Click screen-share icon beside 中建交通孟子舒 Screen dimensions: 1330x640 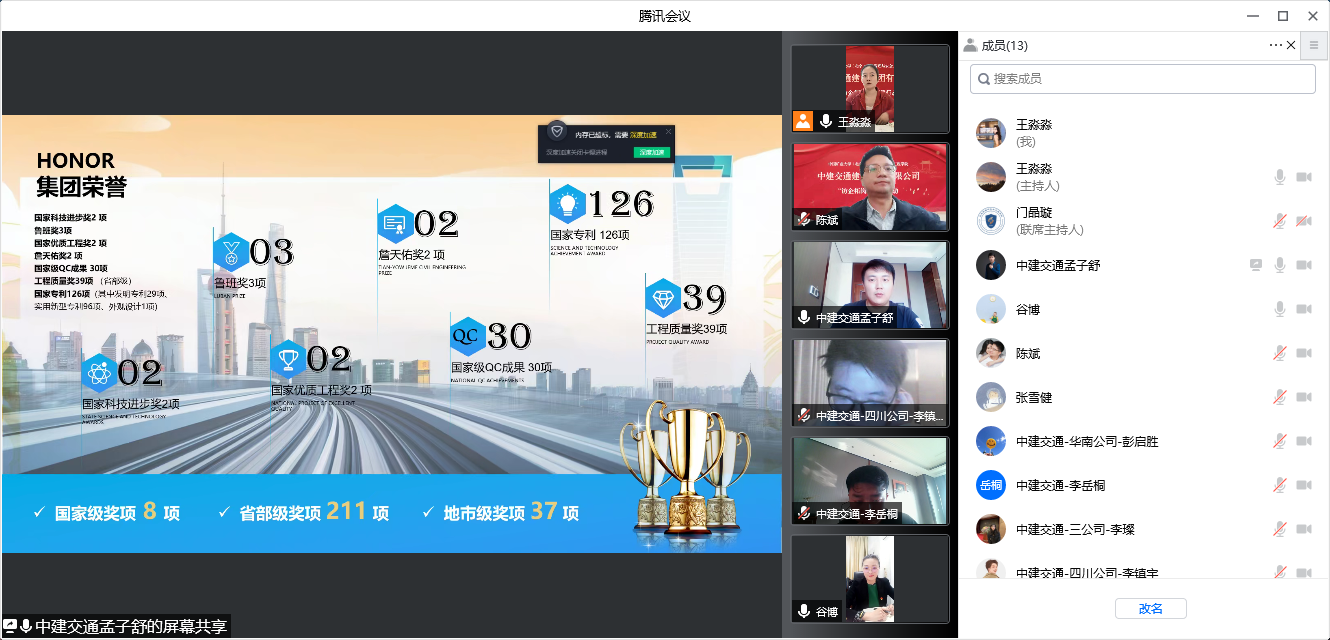point(1256,265)
